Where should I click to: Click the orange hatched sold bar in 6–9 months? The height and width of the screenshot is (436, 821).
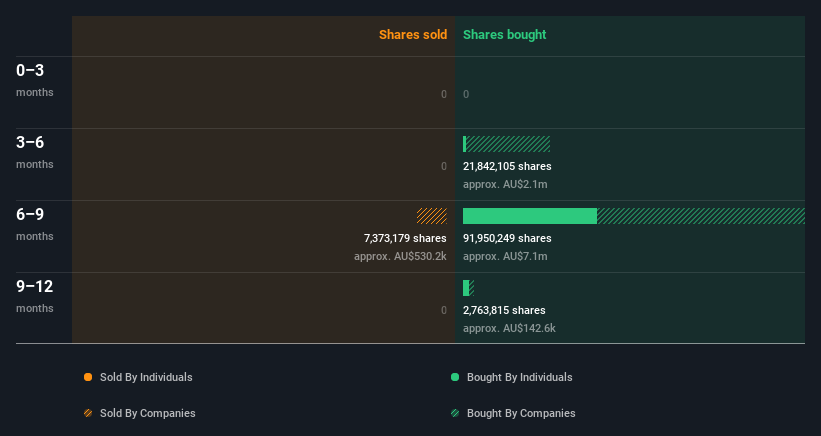tap(432, 216)
